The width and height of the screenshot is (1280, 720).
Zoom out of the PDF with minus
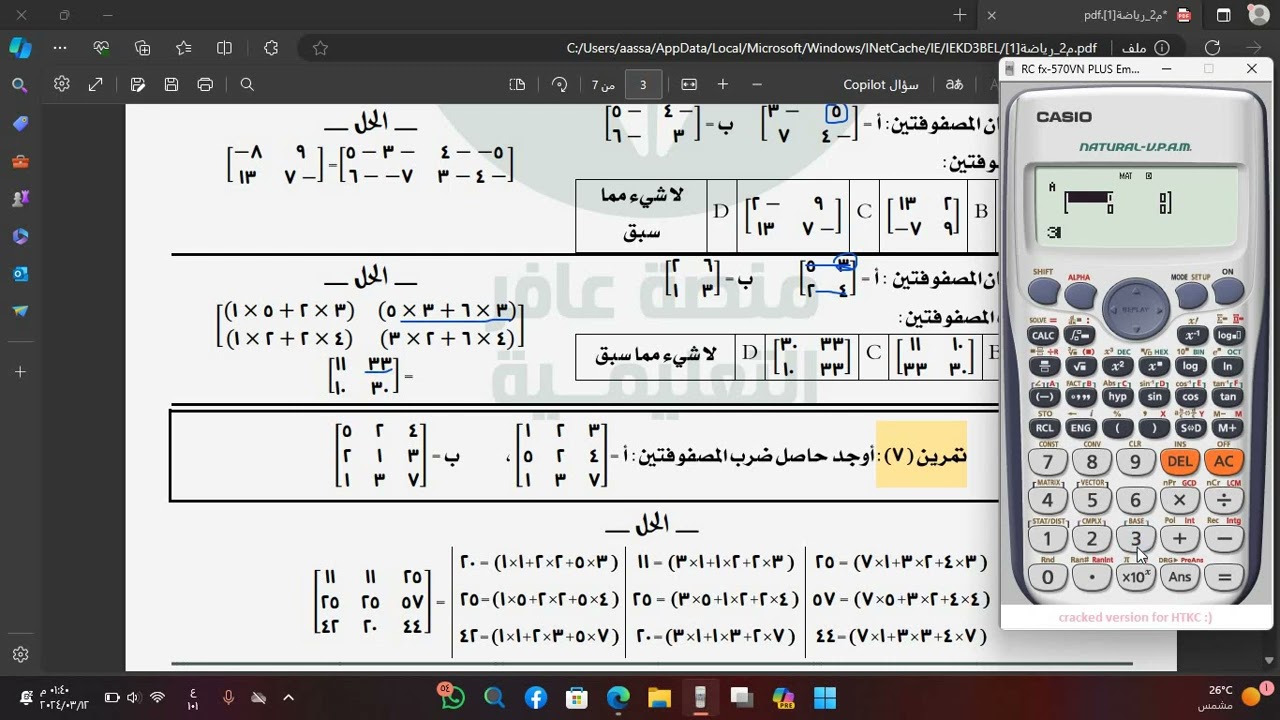click(x=757, y=85)
